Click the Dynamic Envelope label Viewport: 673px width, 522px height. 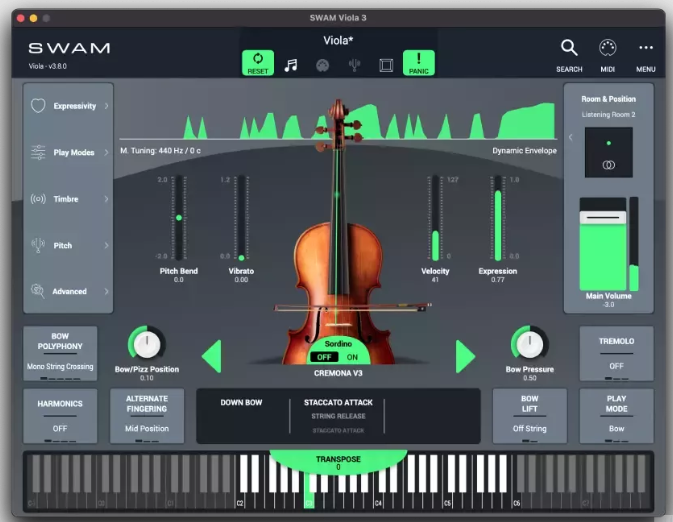[524, 151]
